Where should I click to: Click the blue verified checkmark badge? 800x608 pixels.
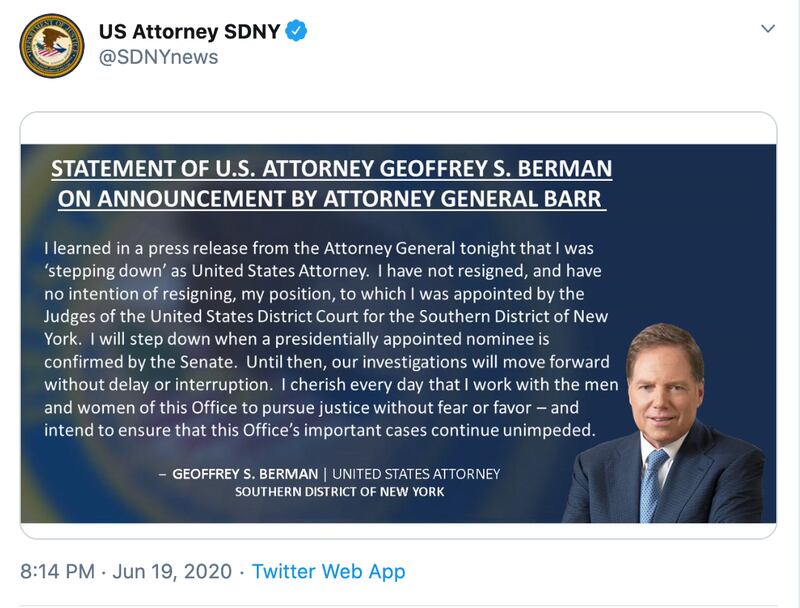296,31
